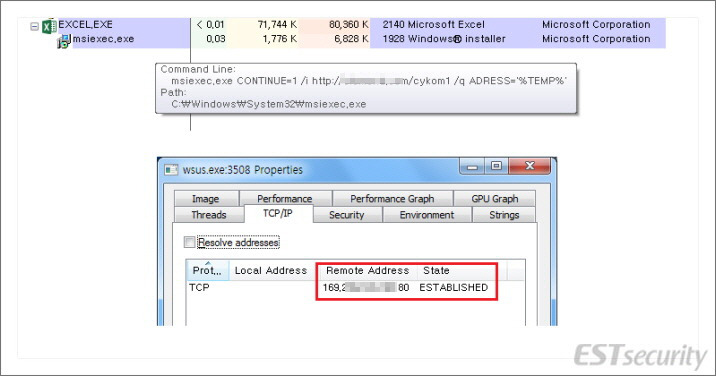
Task: Click the 1,776 K value for msiexec.exe
Action: (279, 39)
